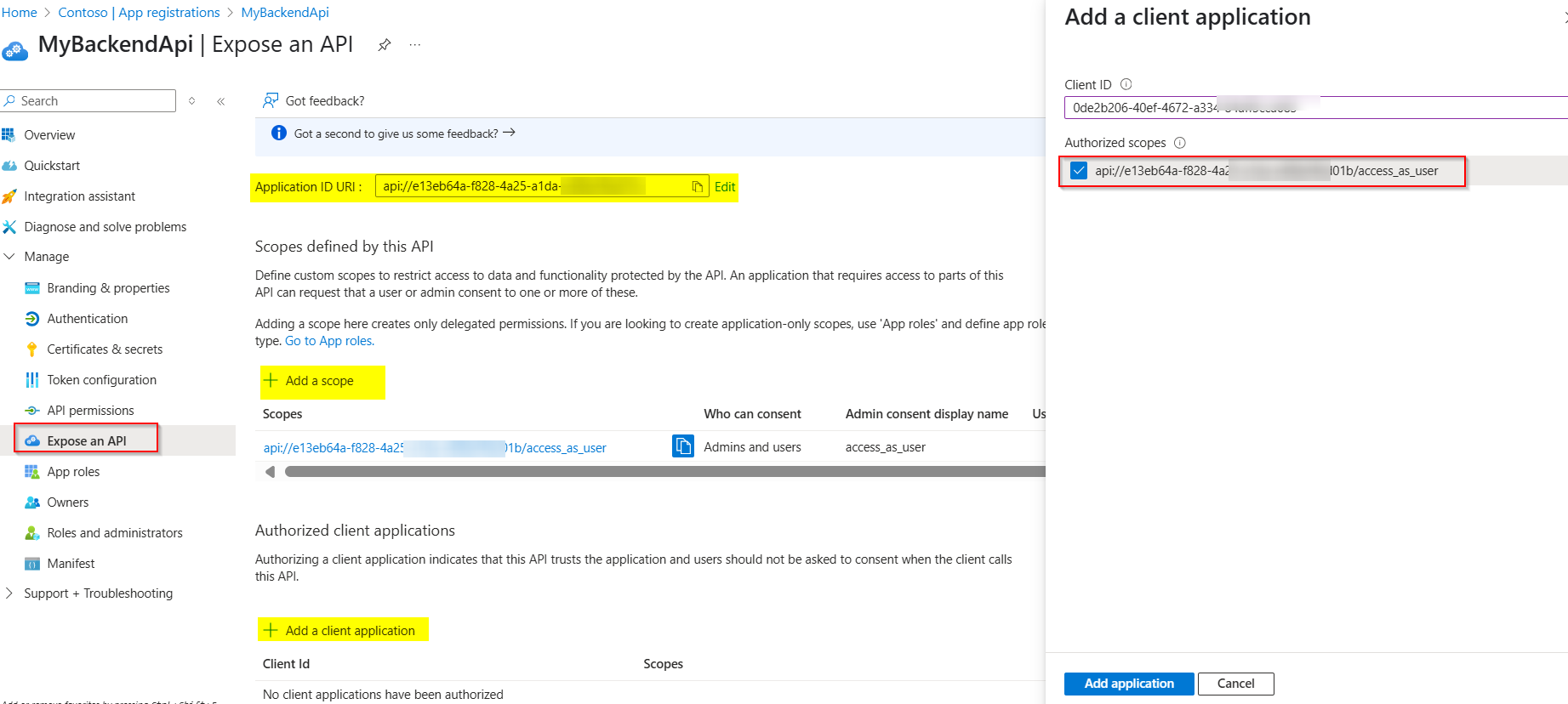Click the Client ID info icon

pyautogui.click(x=1126, y=84)
